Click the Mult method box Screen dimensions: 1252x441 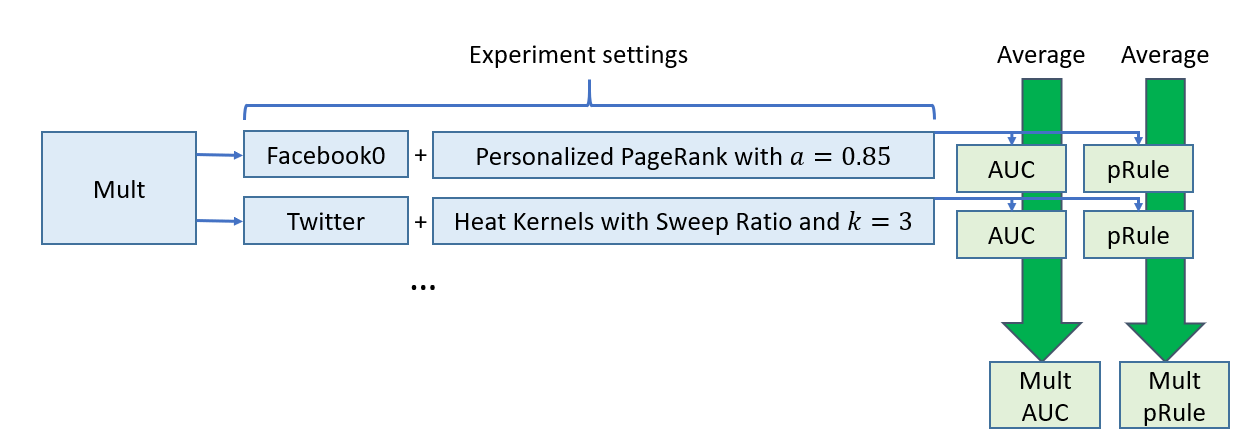coord(119,189)
